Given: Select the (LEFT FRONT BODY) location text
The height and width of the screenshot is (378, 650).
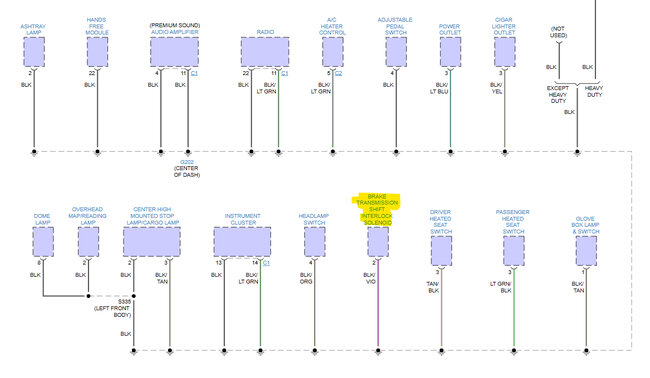Looking at the screenshot, I should pyautogui.click(x=113, y=311).
